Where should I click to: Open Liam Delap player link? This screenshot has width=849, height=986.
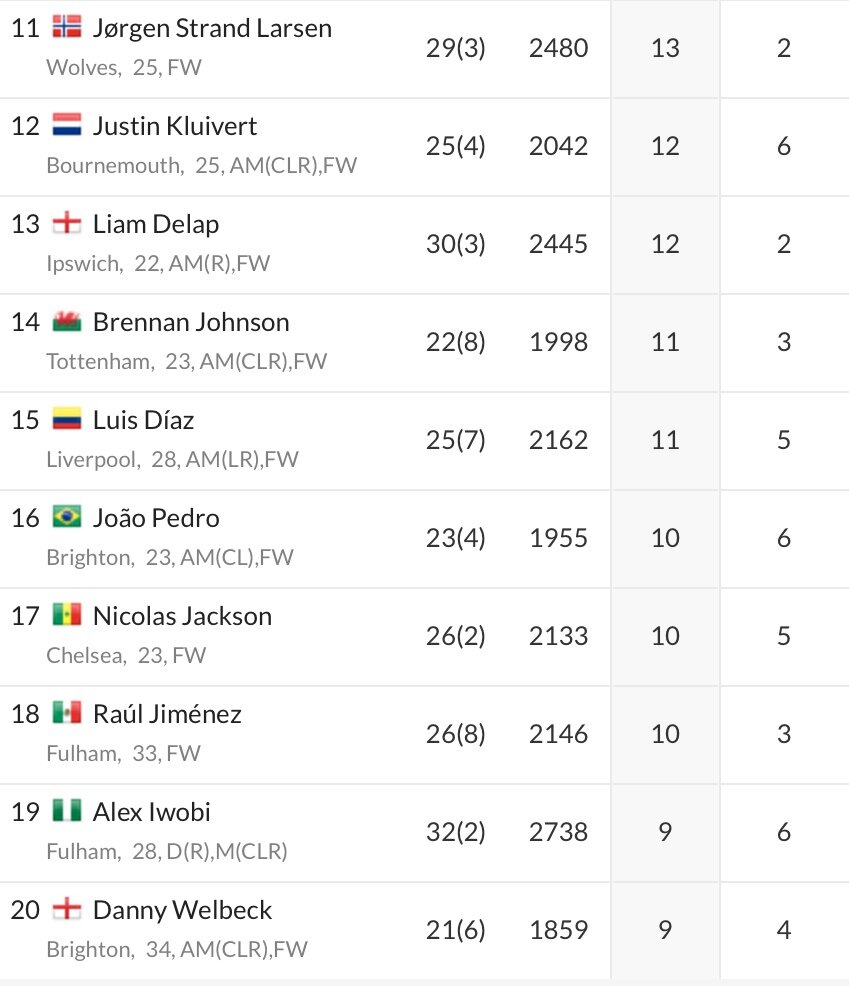click(156, 225)
